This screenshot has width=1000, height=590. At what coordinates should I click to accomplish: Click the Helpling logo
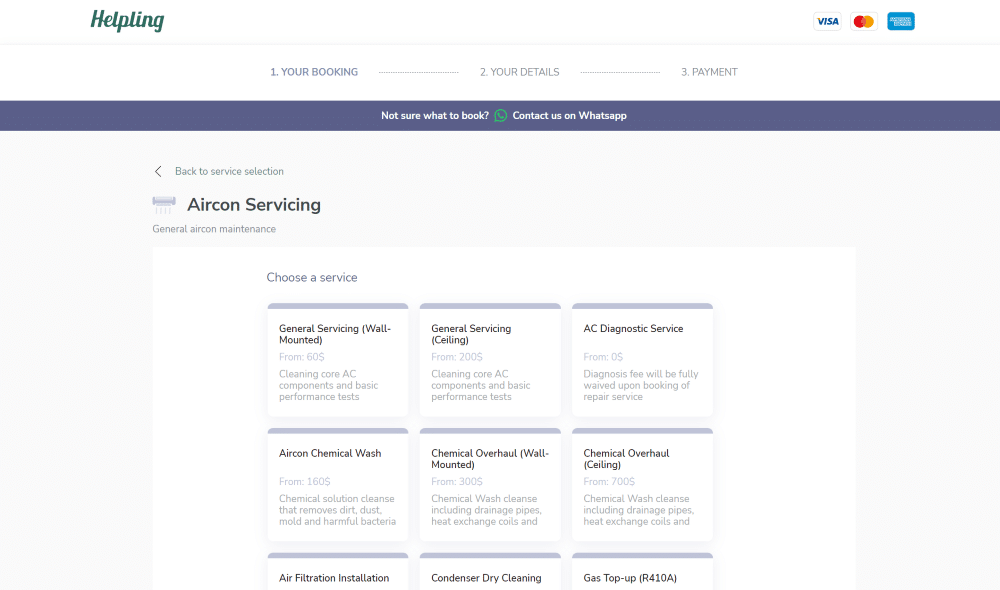[x=127, y=21]
